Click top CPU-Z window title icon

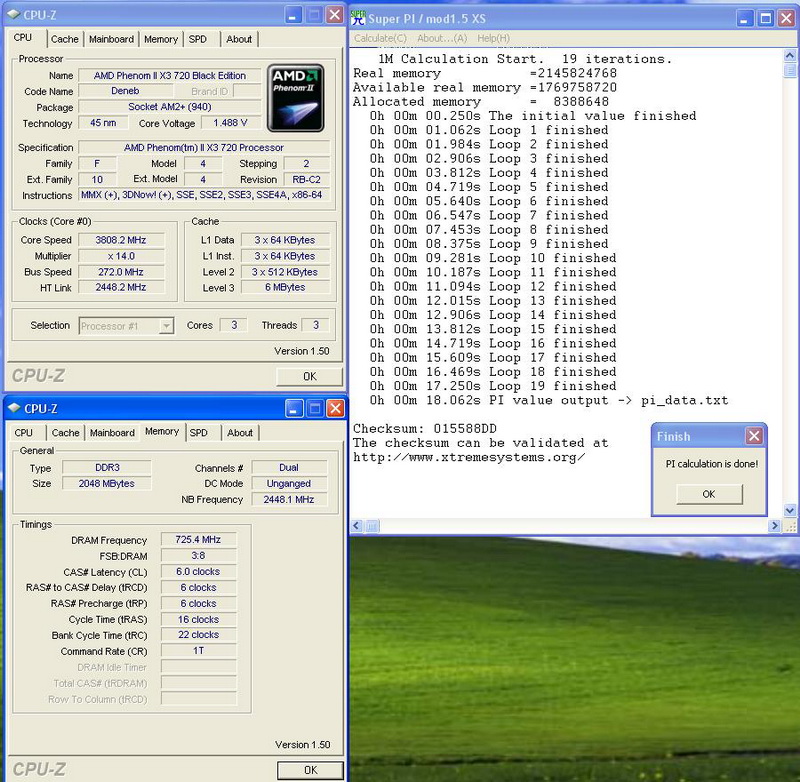click(x=14, y=15)
